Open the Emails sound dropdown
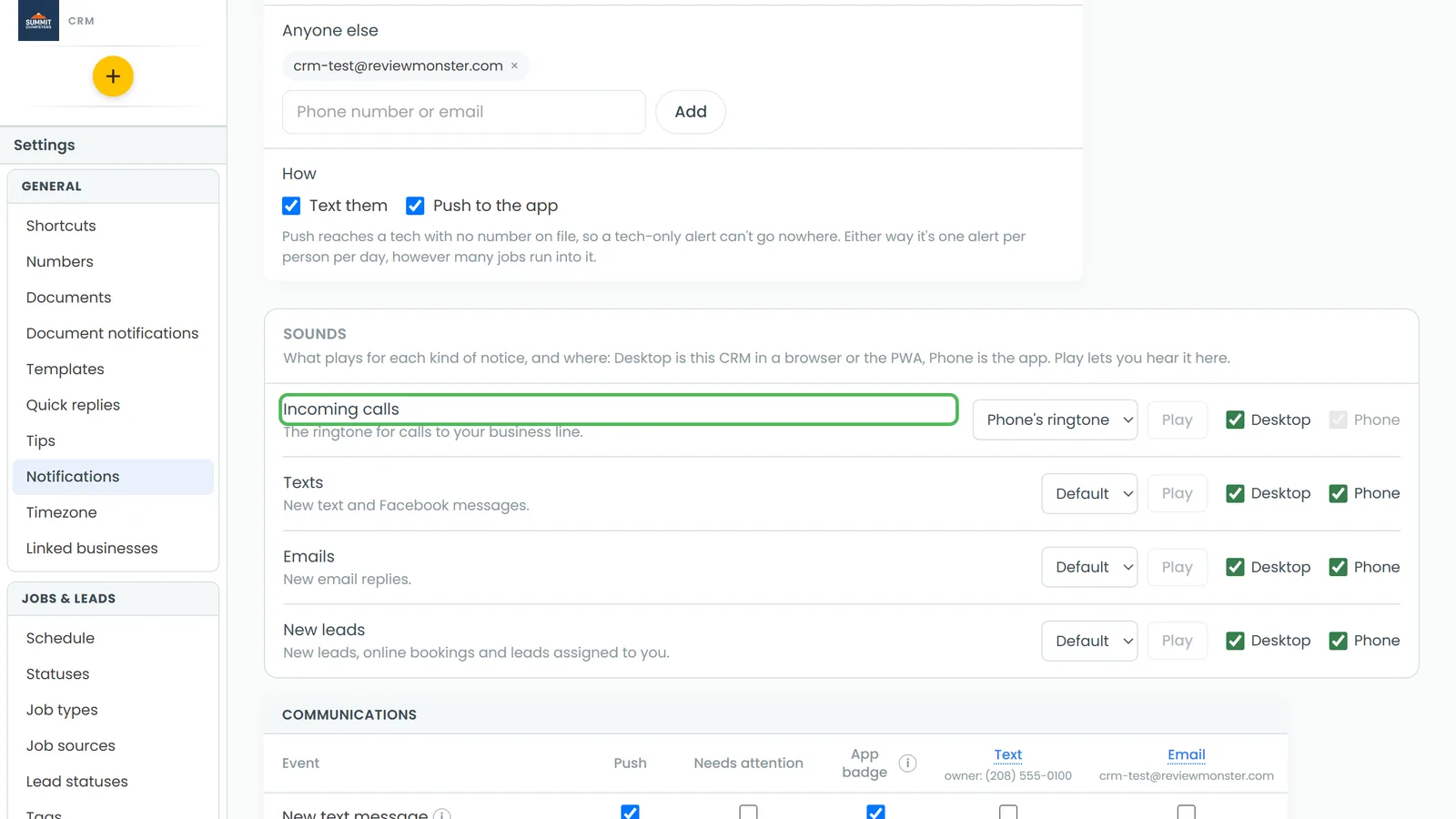The height and width of the screenshot is (819, 1456). pos(1089,567)
